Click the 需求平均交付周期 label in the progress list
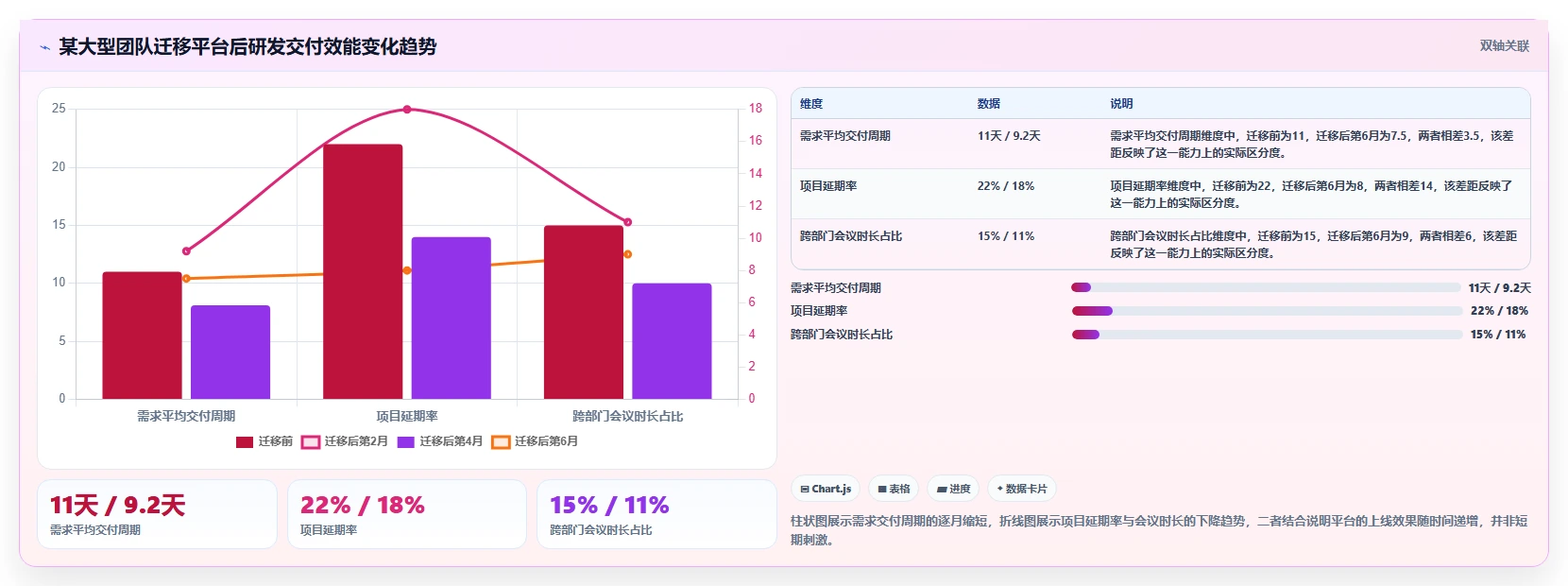Screen dimensions: 1568x586 coord(836,288)
